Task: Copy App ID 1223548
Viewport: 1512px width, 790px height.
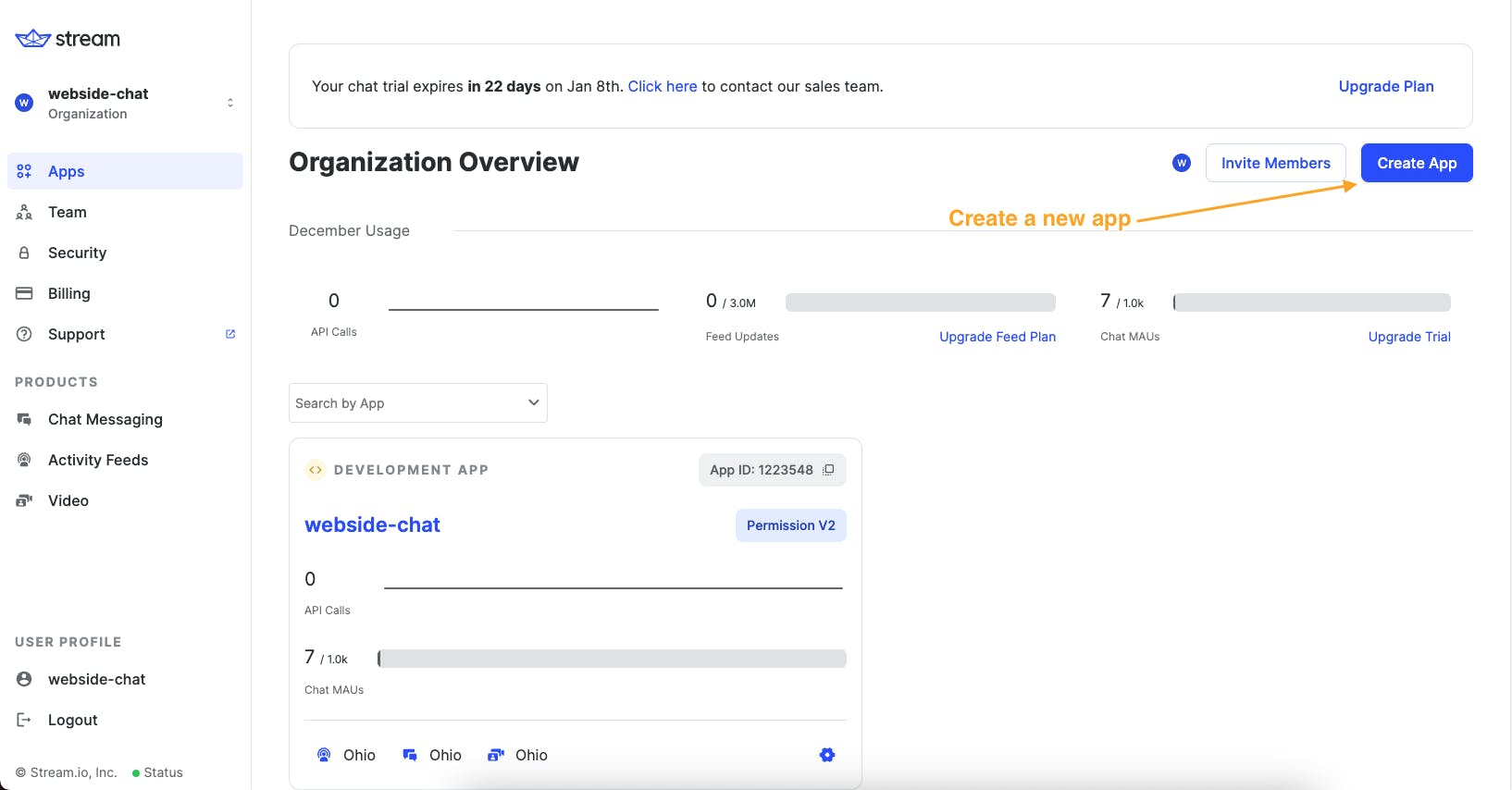Action: pyautogui.click(x=829, y=470)
